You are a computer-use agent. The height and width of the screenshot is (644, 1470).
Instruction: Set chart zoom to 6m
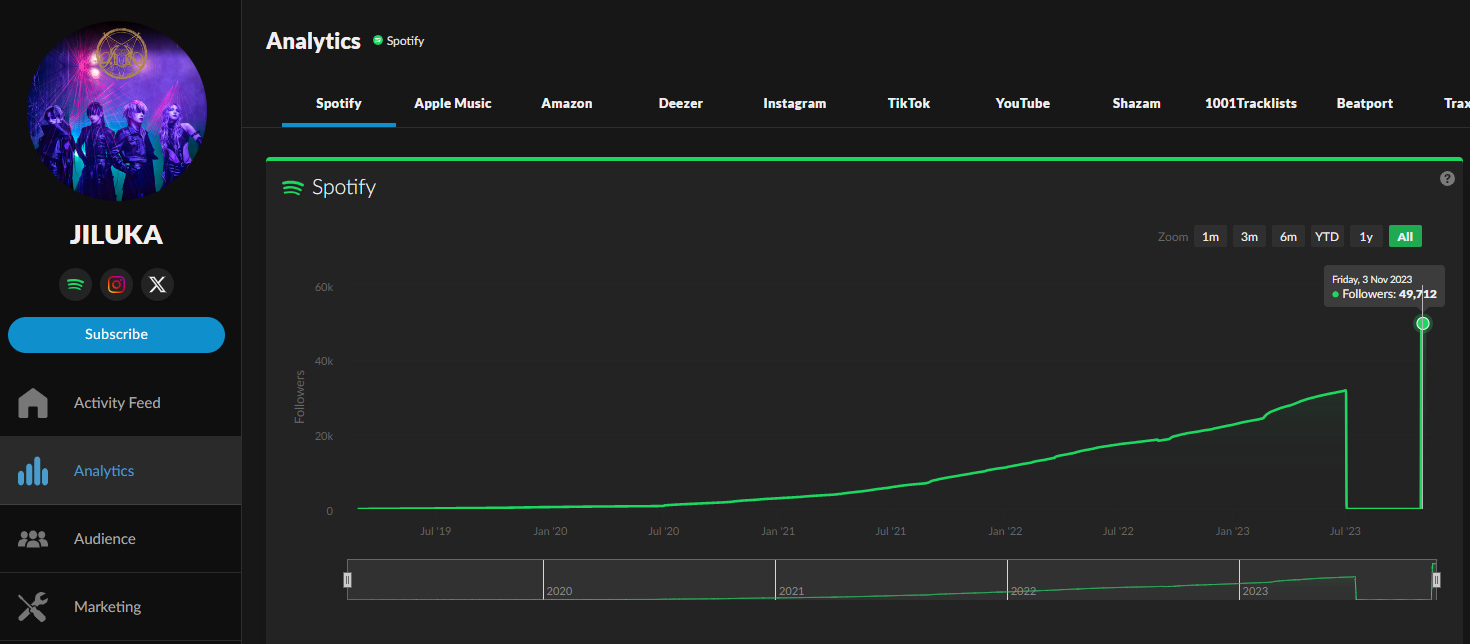[x=1288, y=237]
